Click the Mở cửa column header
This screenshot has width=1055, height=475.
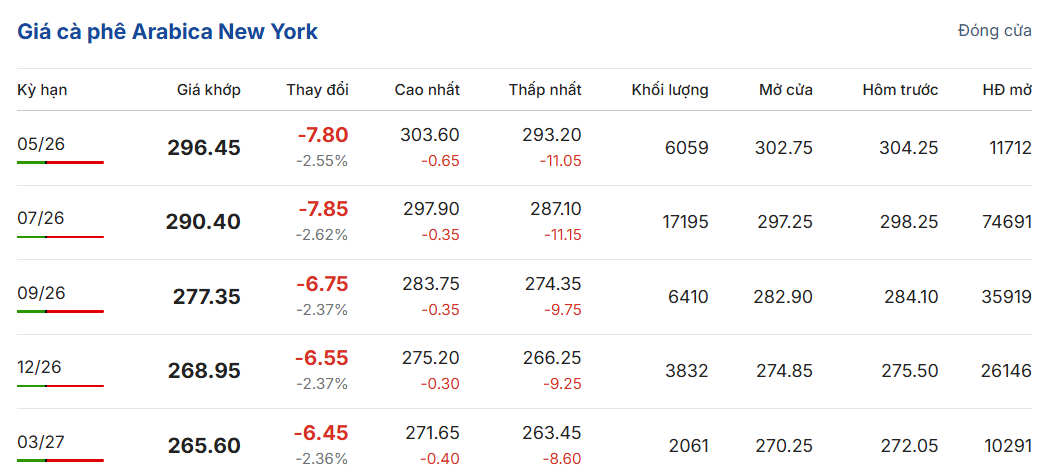coord(785,90)
